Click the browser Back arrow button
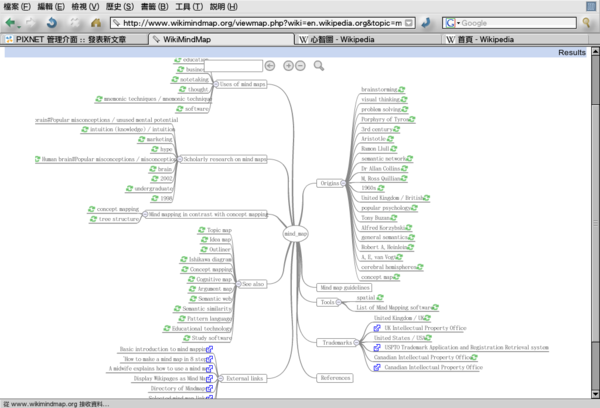 coord(10,23)
